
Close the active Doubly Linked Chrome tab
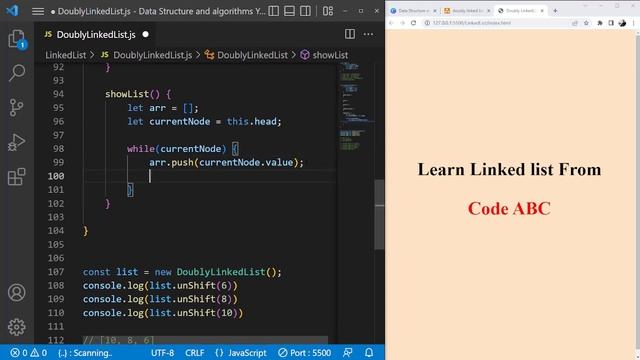[x=542, y=11]
